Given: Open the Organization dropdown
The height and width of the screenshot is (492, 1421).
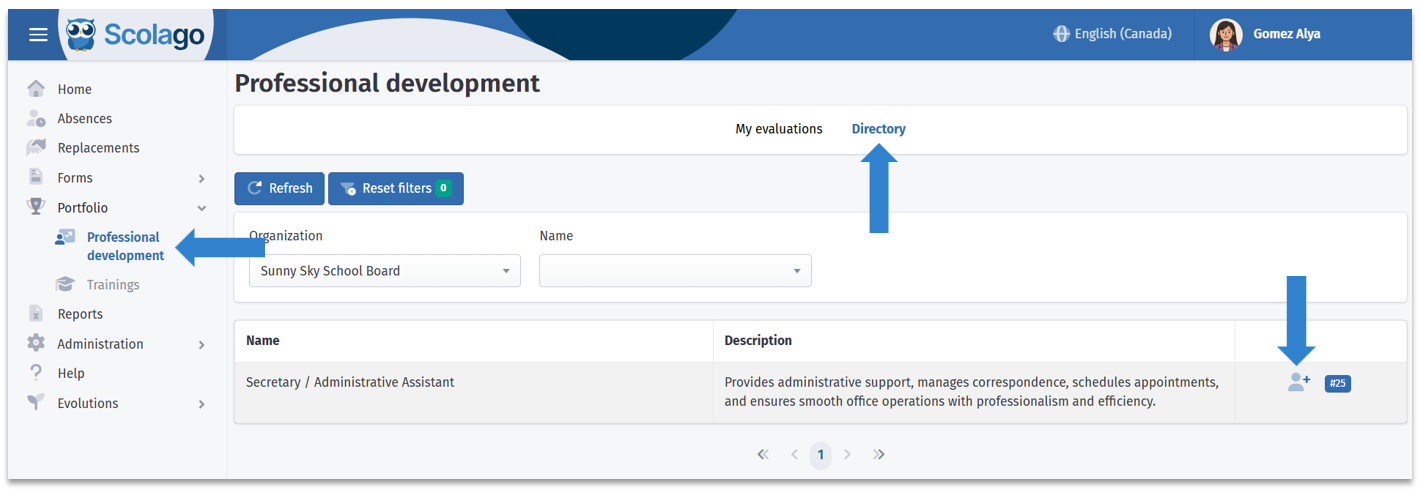Looking at the screenshot, I should point(385,271).
